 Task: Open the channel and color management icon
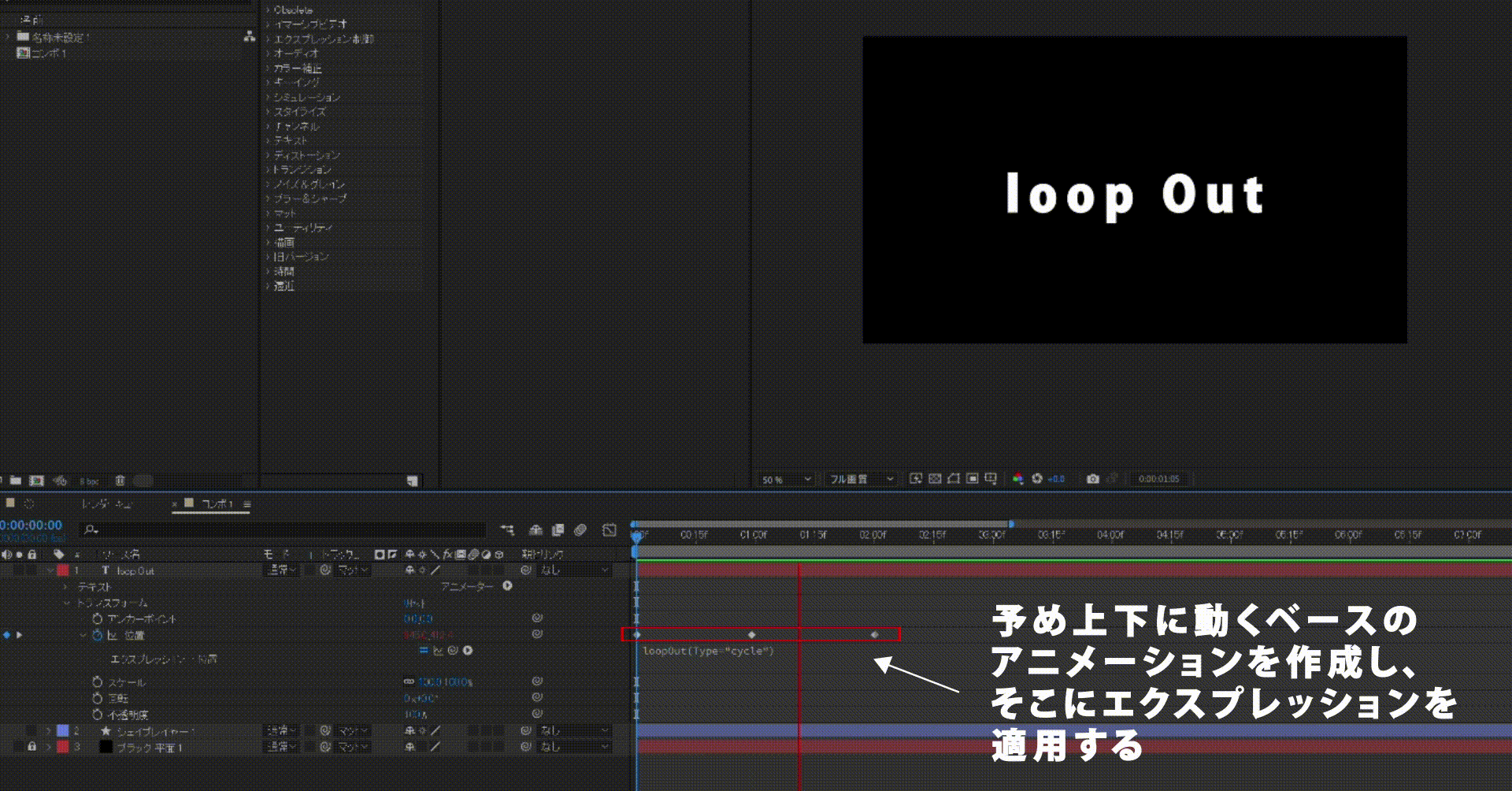coord(1017,479)
